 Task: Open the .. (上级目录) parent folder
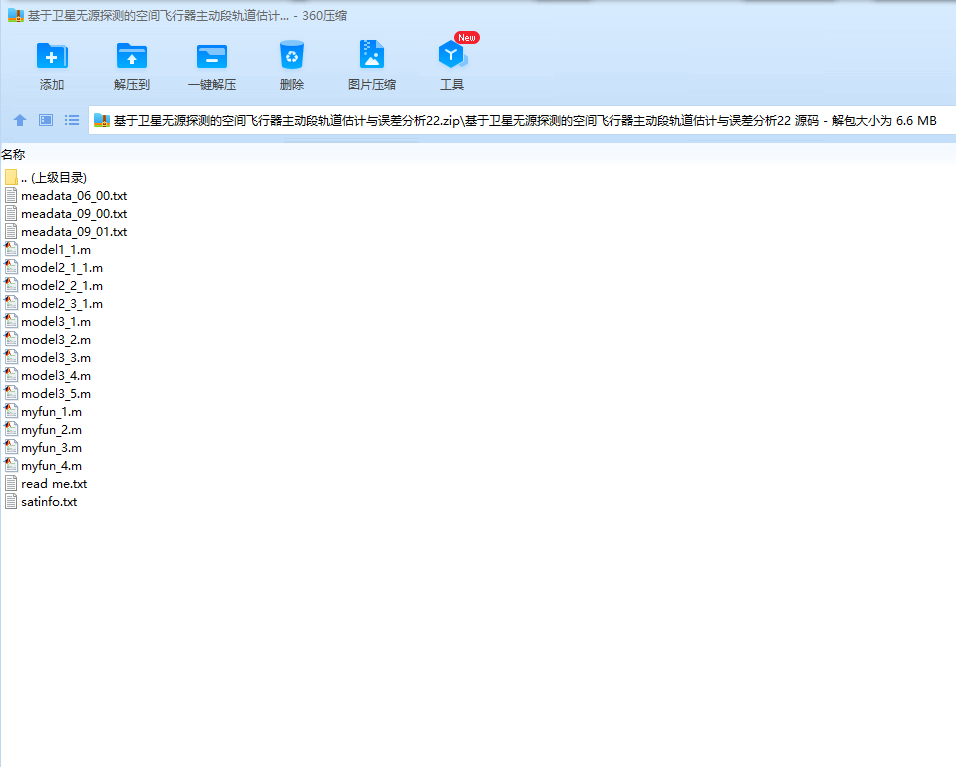pyautogui.click(x=46, y=177)
